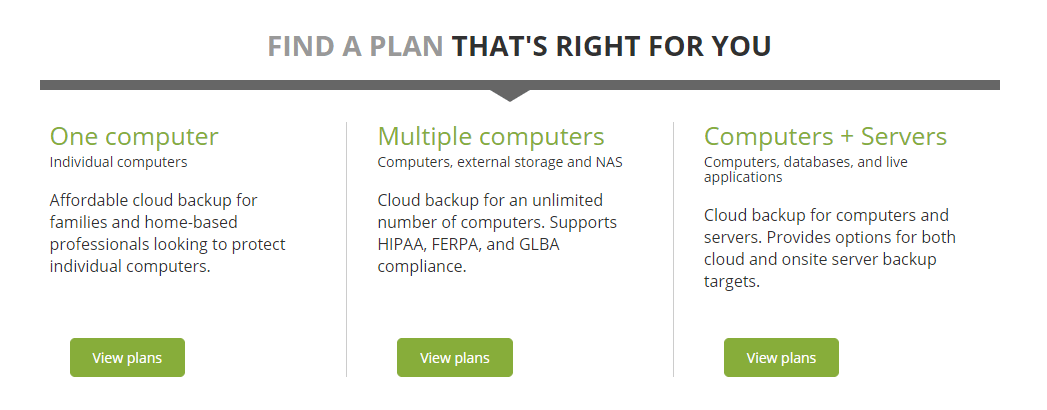The image size is (1047, 410).
Task: Click the One computer heading
Action: pos(134,136)
